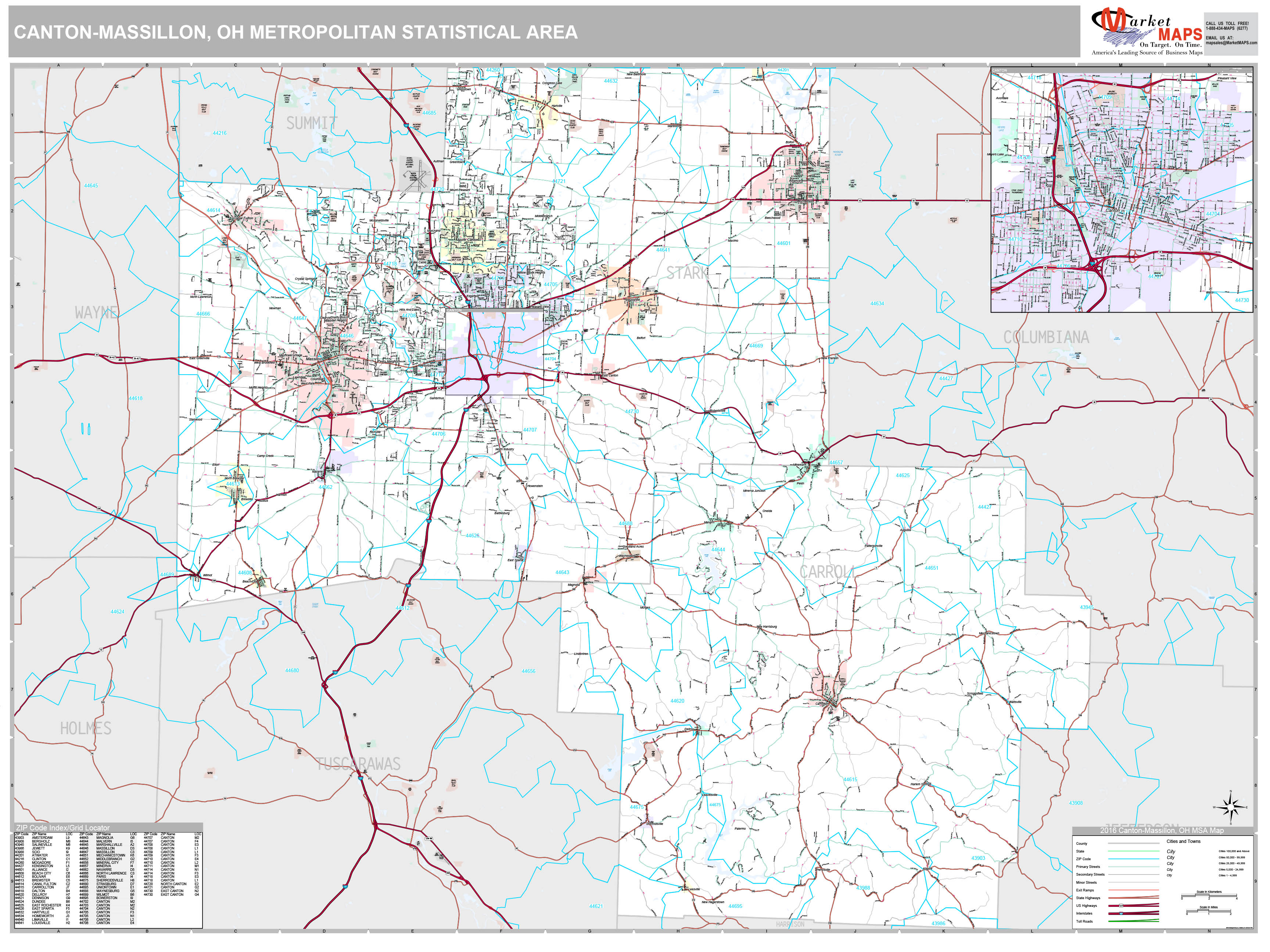Click the 44669 ZIP code label
This screenshot has width=1270, height=952.
pyautogui.click(x=756, y=346)
